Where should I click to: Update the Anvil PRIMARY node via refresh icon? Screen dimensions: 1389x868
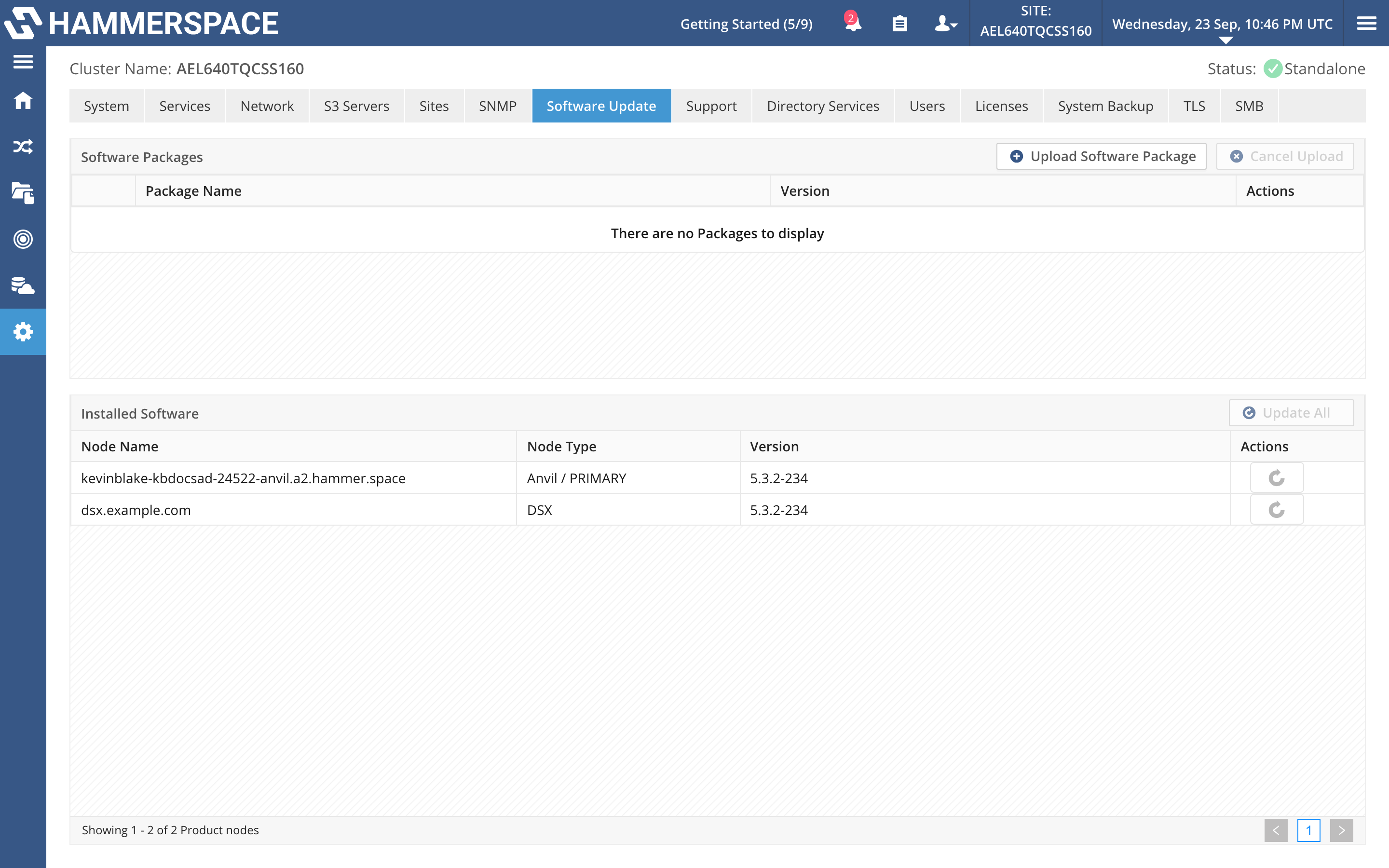[1277, 477]
